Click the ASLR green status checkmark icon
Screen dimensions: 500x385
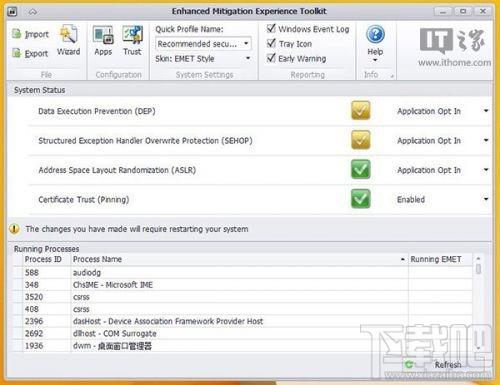(360, 169)
